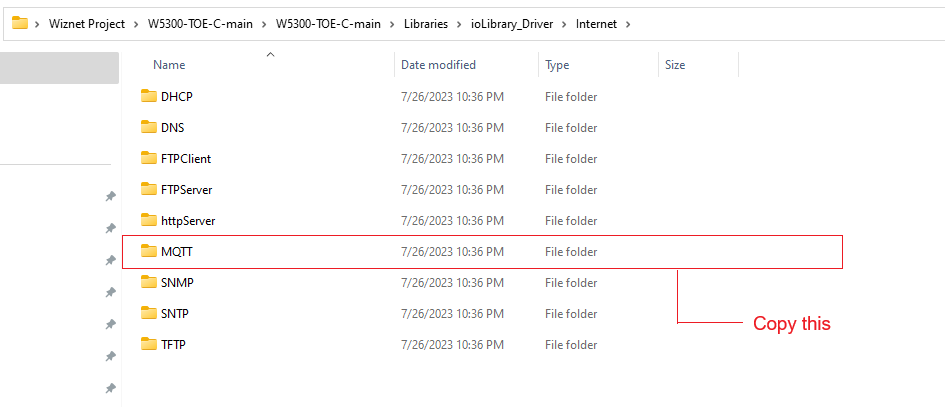Click the address bar folder icon
Screen dimensions: 945x407
(20, 24)
